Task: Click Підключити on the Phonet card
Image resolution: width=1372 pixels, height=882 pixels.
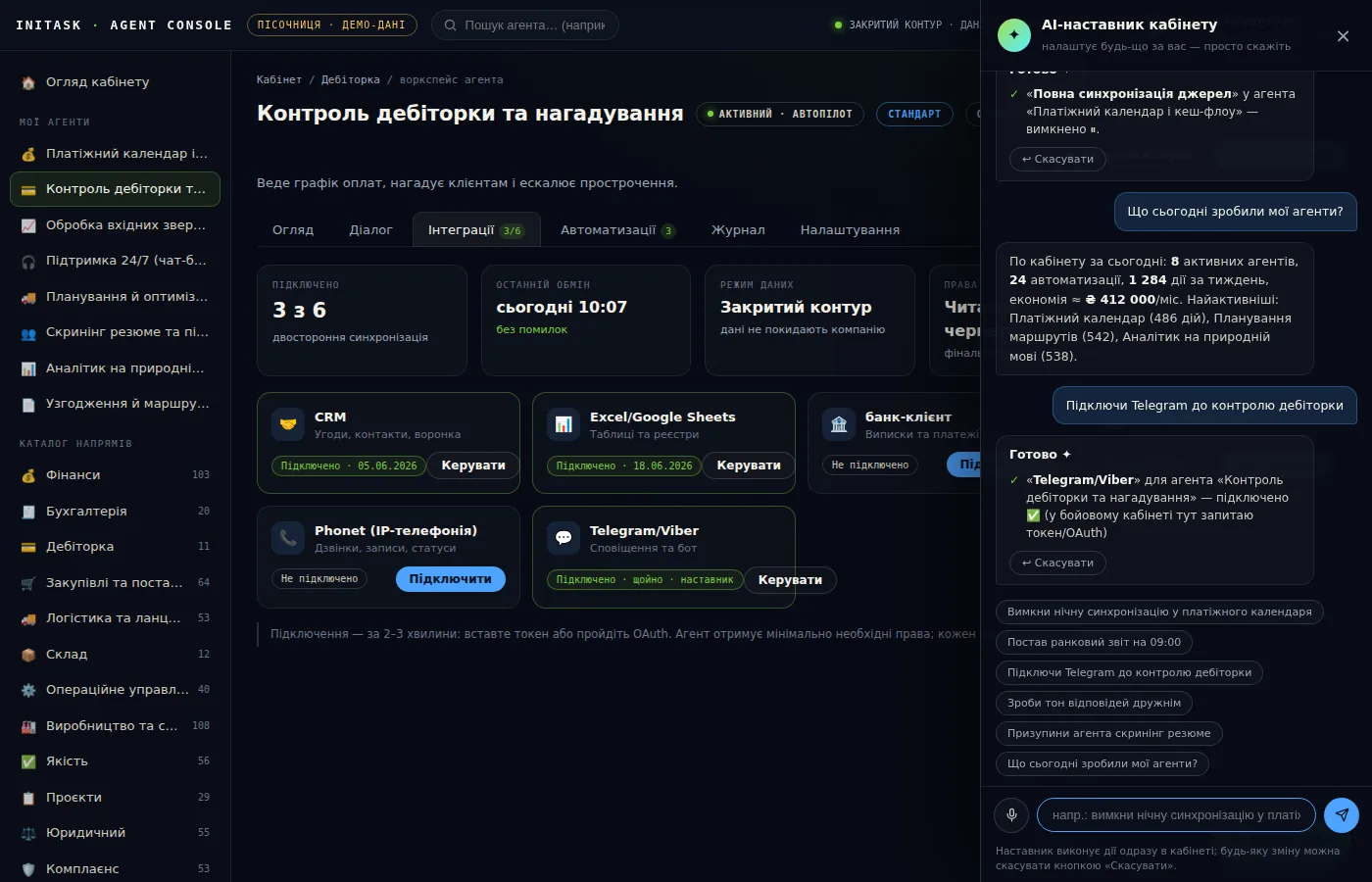Action: coord(451,579)
